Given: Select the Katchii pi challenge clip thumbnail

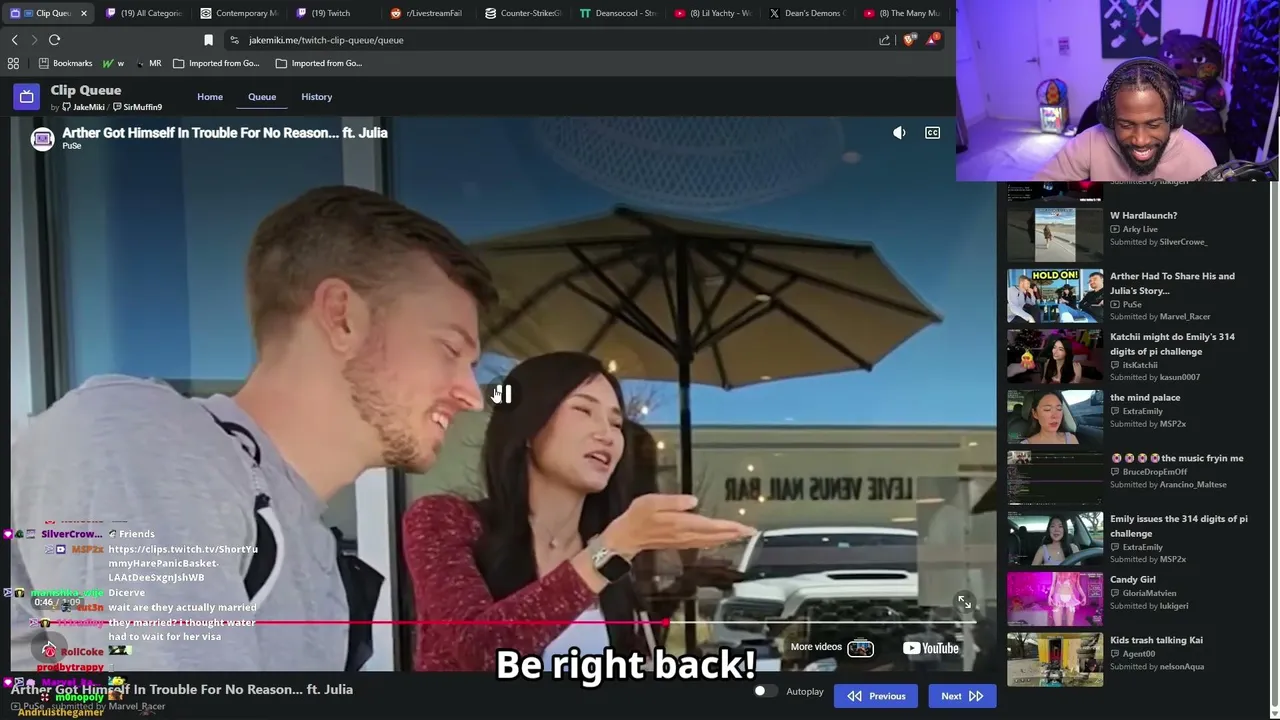Looking at the screenshot, I should pyautogui.click(x=1055, y=356).
